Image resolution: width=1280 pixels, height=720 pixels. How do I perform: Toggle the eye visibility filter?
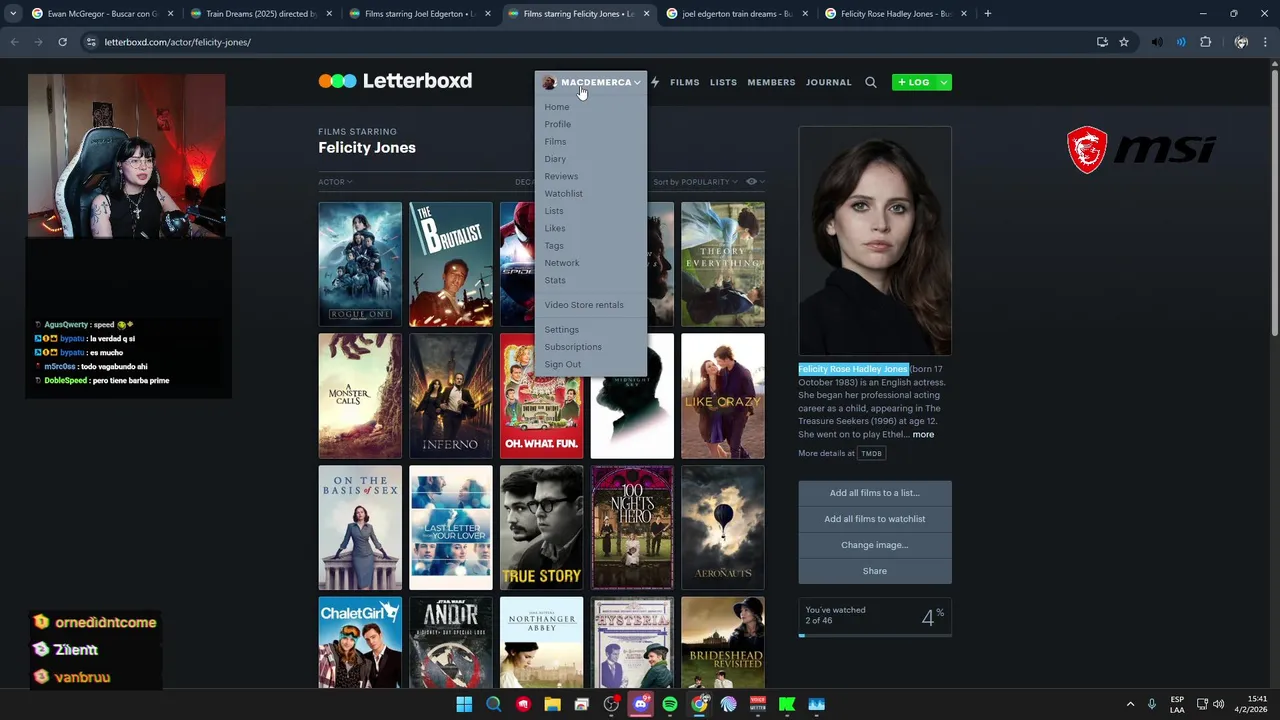[x=755, y=182]
